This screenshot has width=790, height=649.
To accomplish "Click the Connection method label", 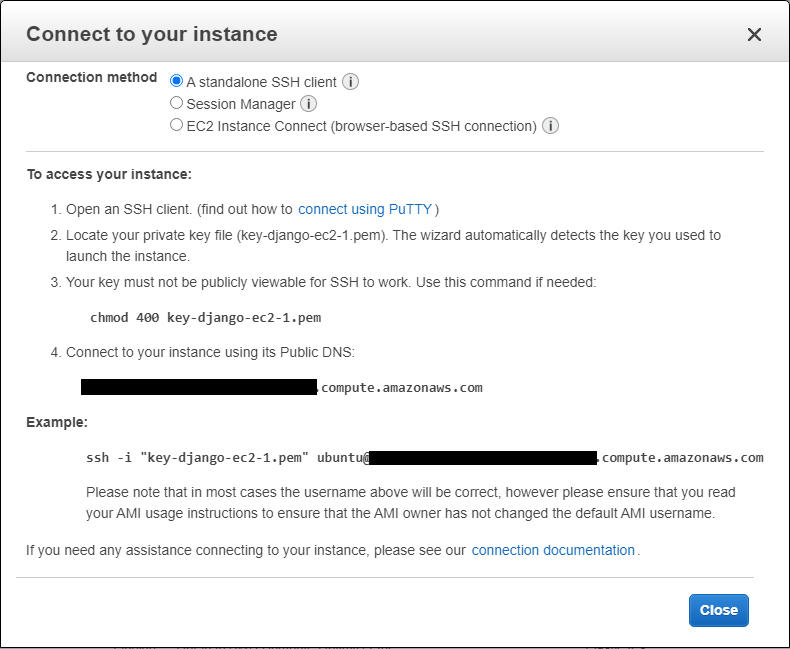I will pos(92,77).
